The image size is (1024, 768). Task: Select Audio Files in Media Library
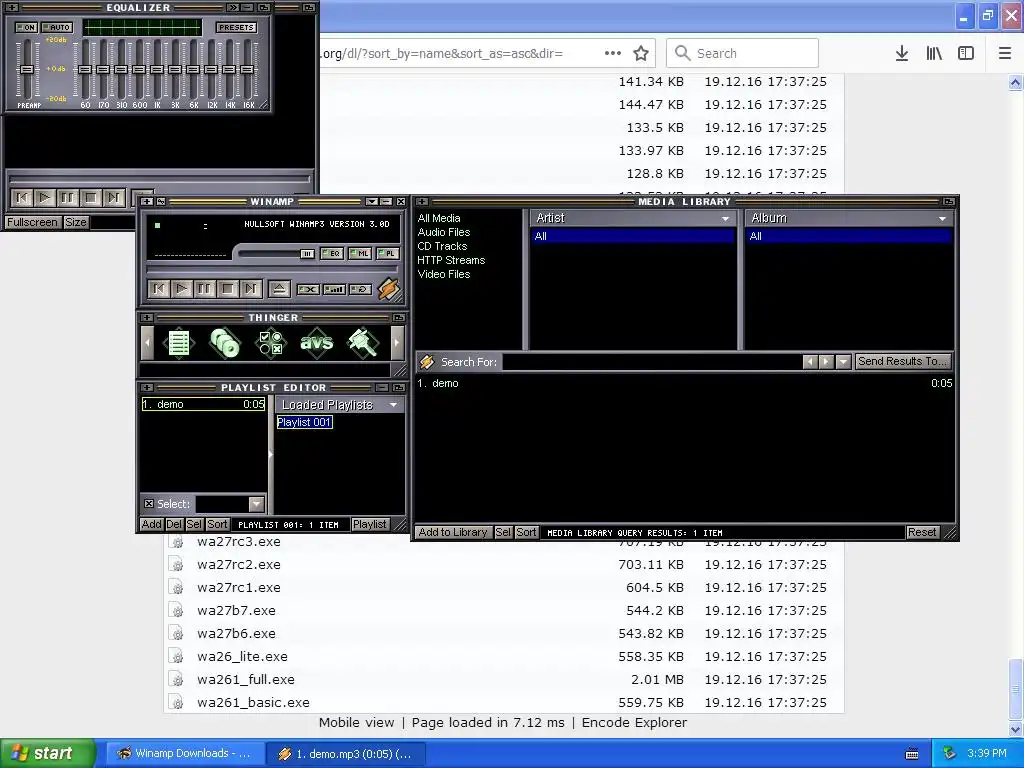[443, 232]
